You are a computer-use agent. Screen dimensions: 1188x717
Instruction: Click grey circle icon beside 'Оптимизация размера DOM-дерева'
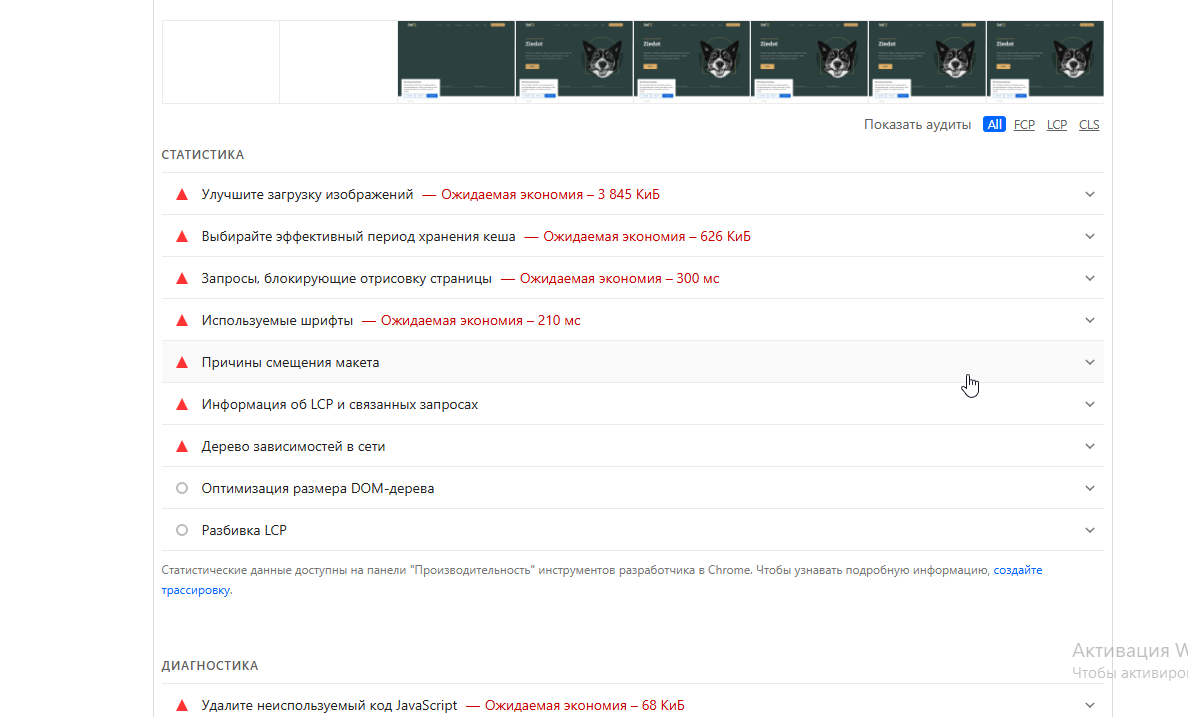[x=182, y=488]
